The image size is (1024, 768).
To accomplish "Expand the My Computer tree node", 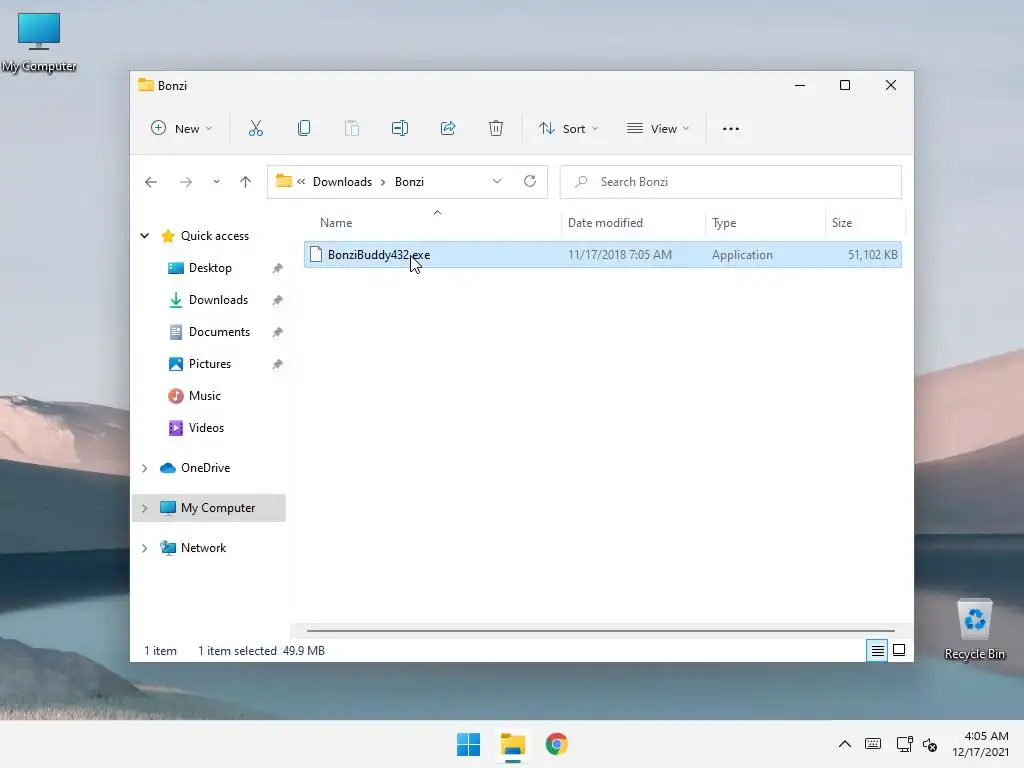I will (144, 508).
